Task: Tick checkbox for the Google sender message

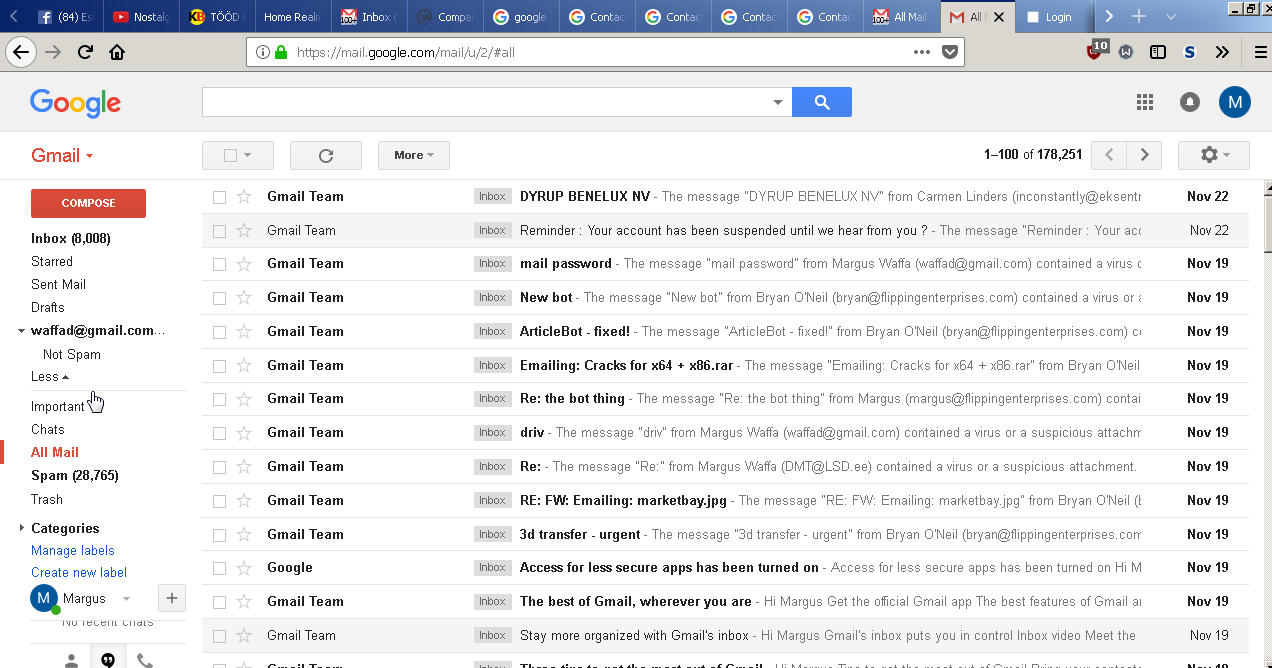Action: click(219, 568)
